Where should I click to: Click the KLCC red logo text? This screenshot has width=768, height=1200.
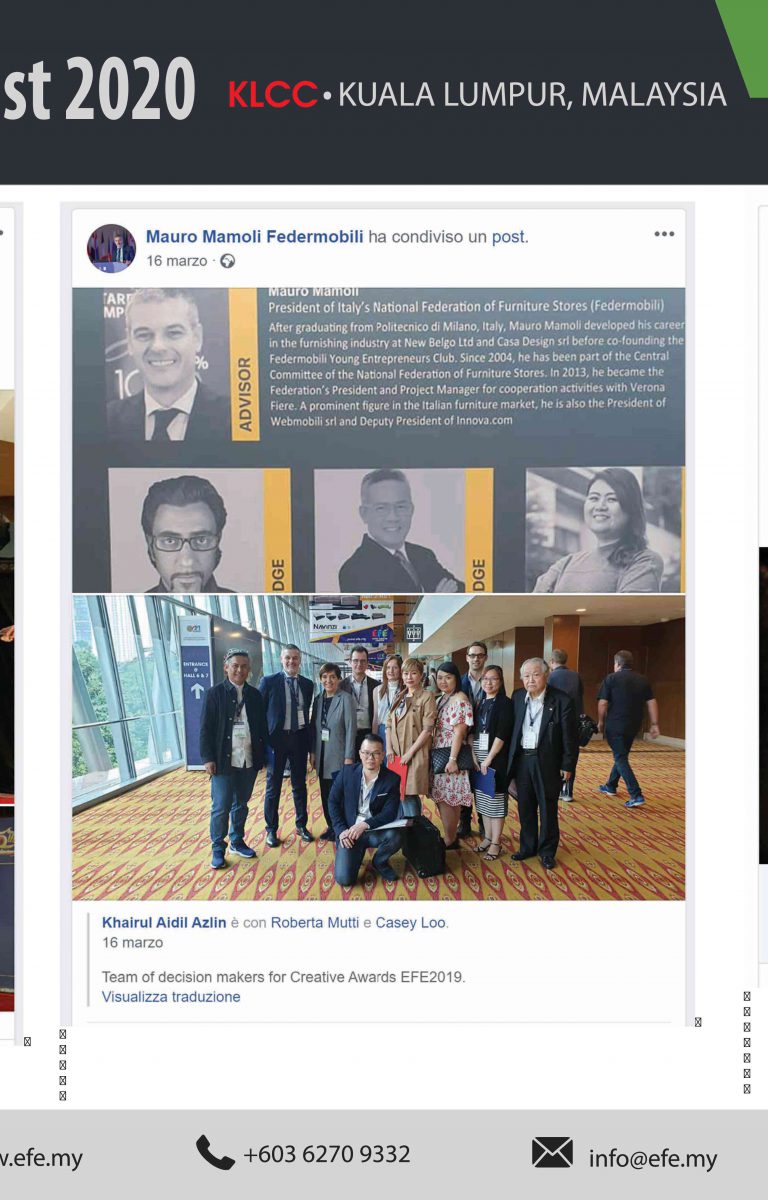coord(273,95)
